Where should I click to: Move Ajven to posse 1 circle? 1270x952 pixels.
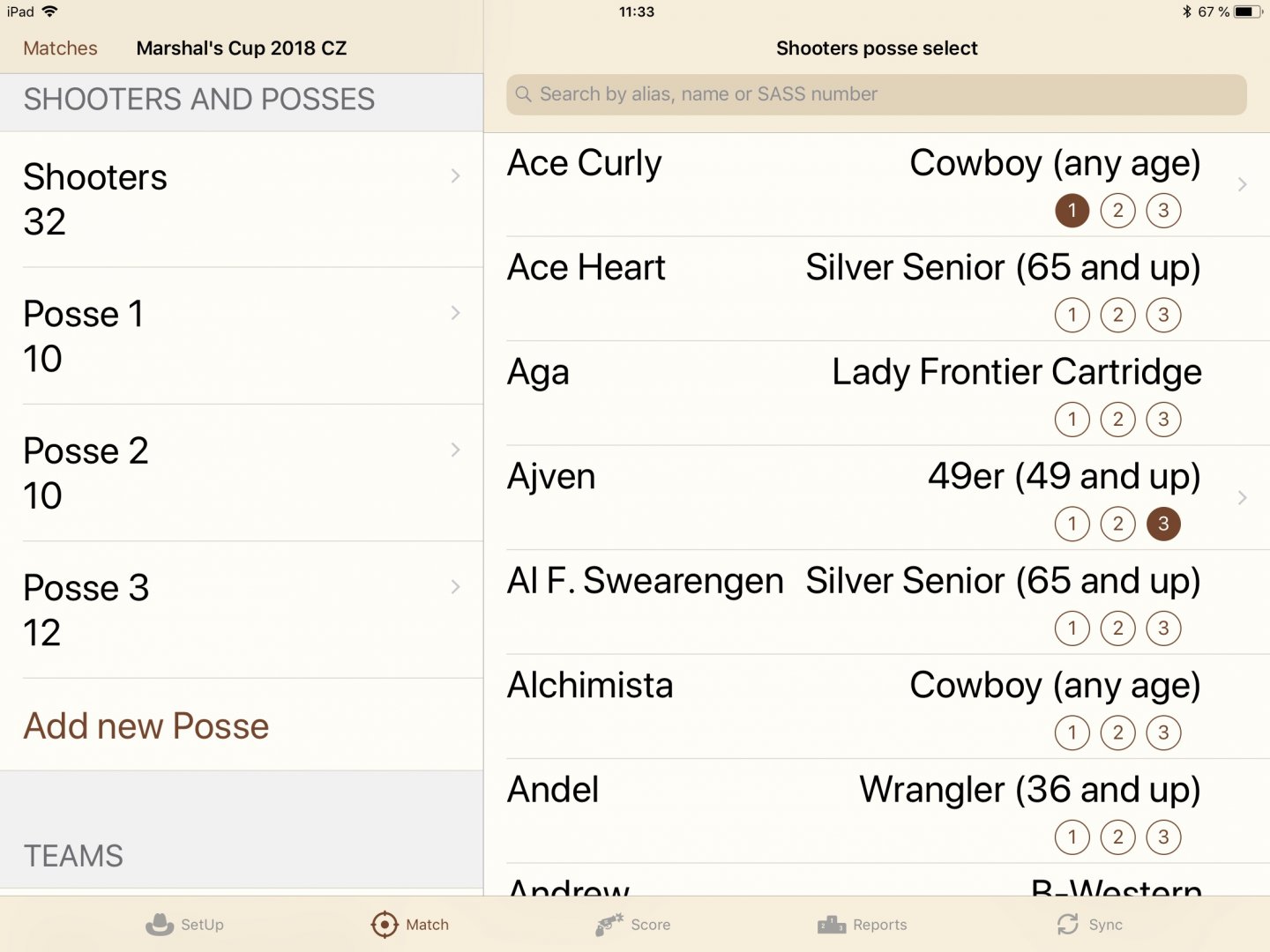coord(1072,524)
